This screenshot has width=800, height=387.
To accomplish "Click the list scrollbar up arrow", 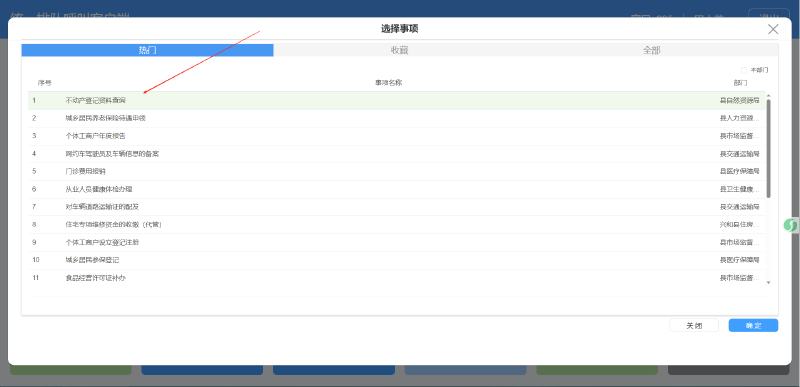I will [768, 96].
